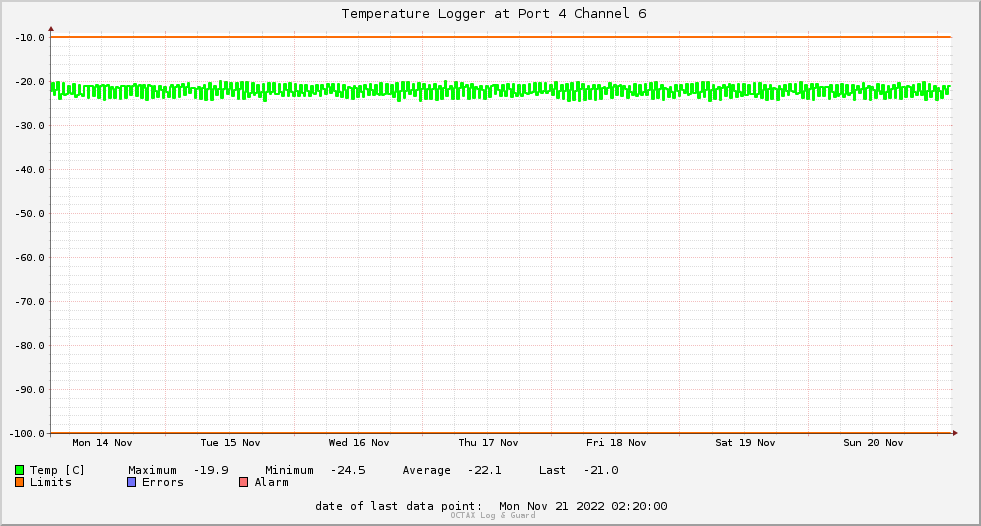This screenshot has width=981, height=526.
Task: Click the last data point date 'Mon Nov 21 2022 02:20:00'
Action: 583,506
